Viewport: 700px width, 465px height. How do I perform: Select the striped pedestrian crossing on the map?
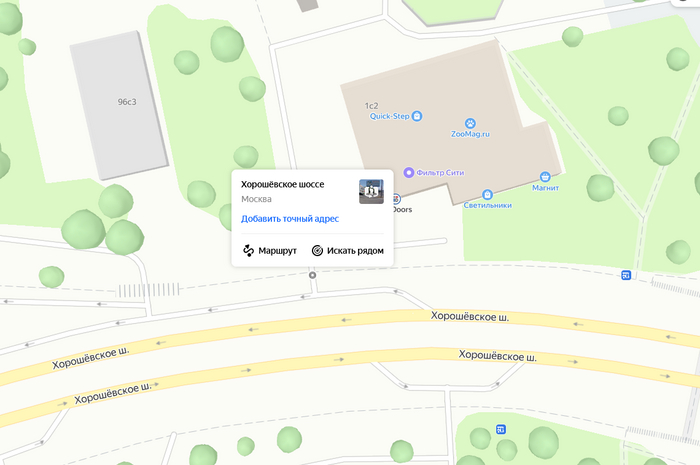pyautogui.click(x=148, y=290)
